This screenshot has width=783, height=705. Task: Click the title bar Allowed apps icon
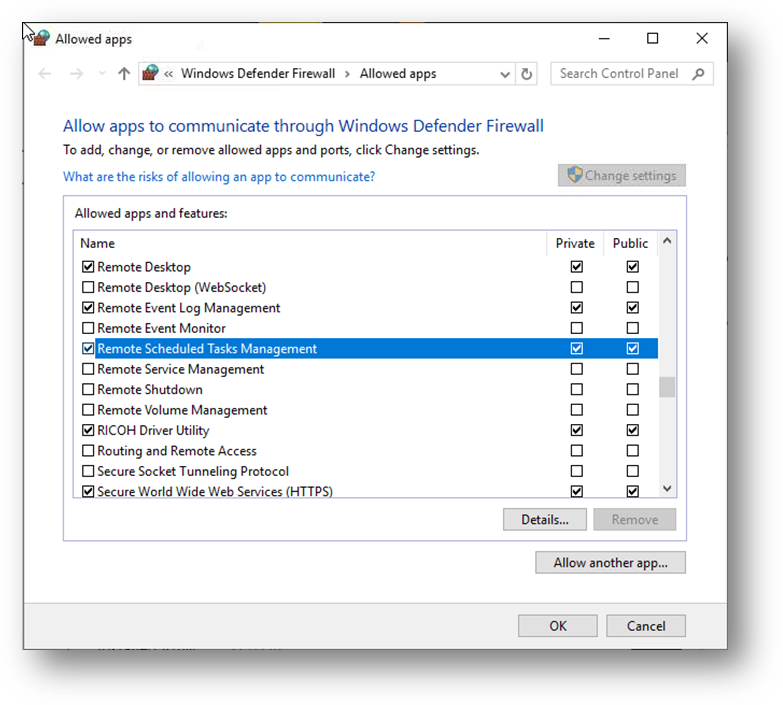tap(41, 39)
